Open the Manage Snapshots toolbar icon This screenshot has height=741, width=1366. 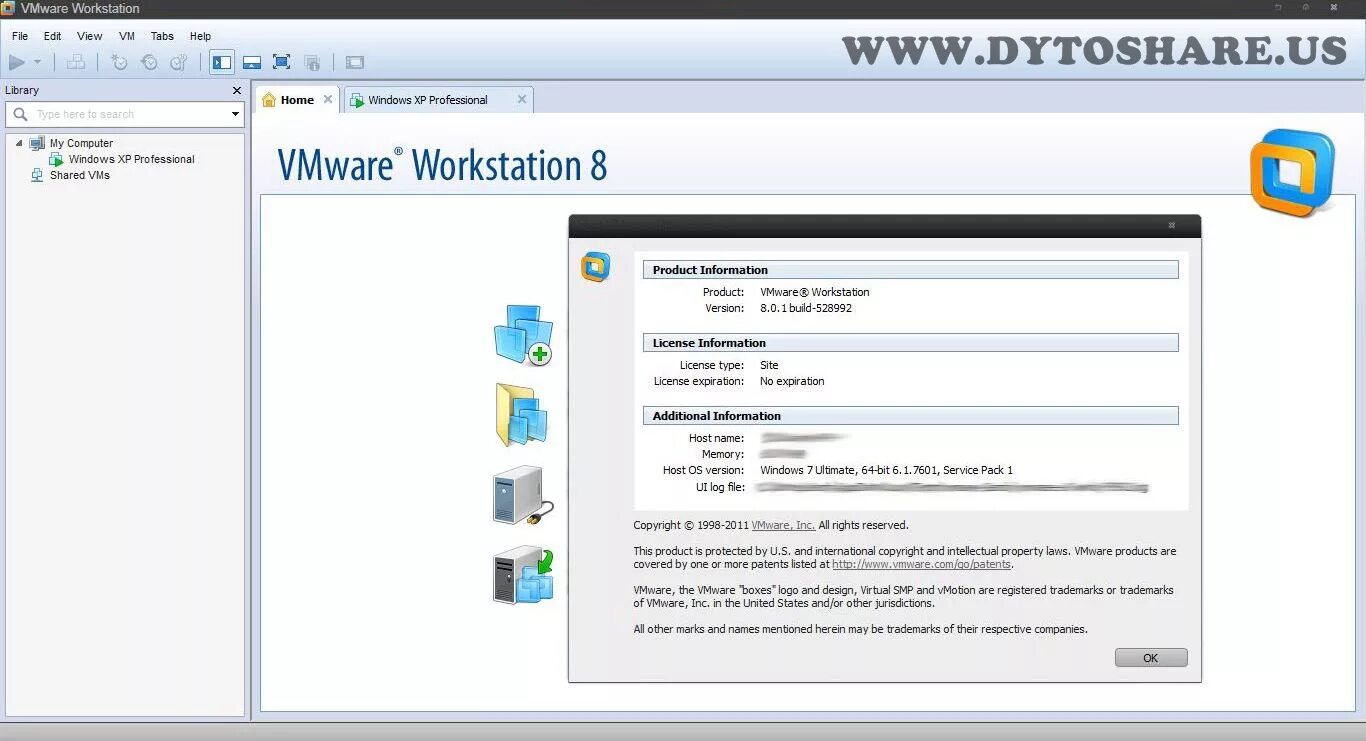(x=179, y=62)
